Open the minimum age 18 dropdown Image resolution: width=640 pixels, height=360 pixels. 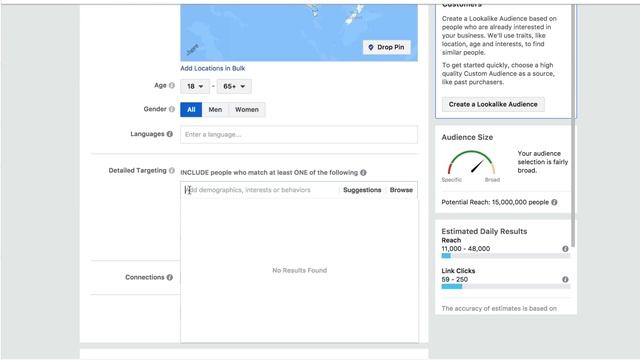point(195,87)
